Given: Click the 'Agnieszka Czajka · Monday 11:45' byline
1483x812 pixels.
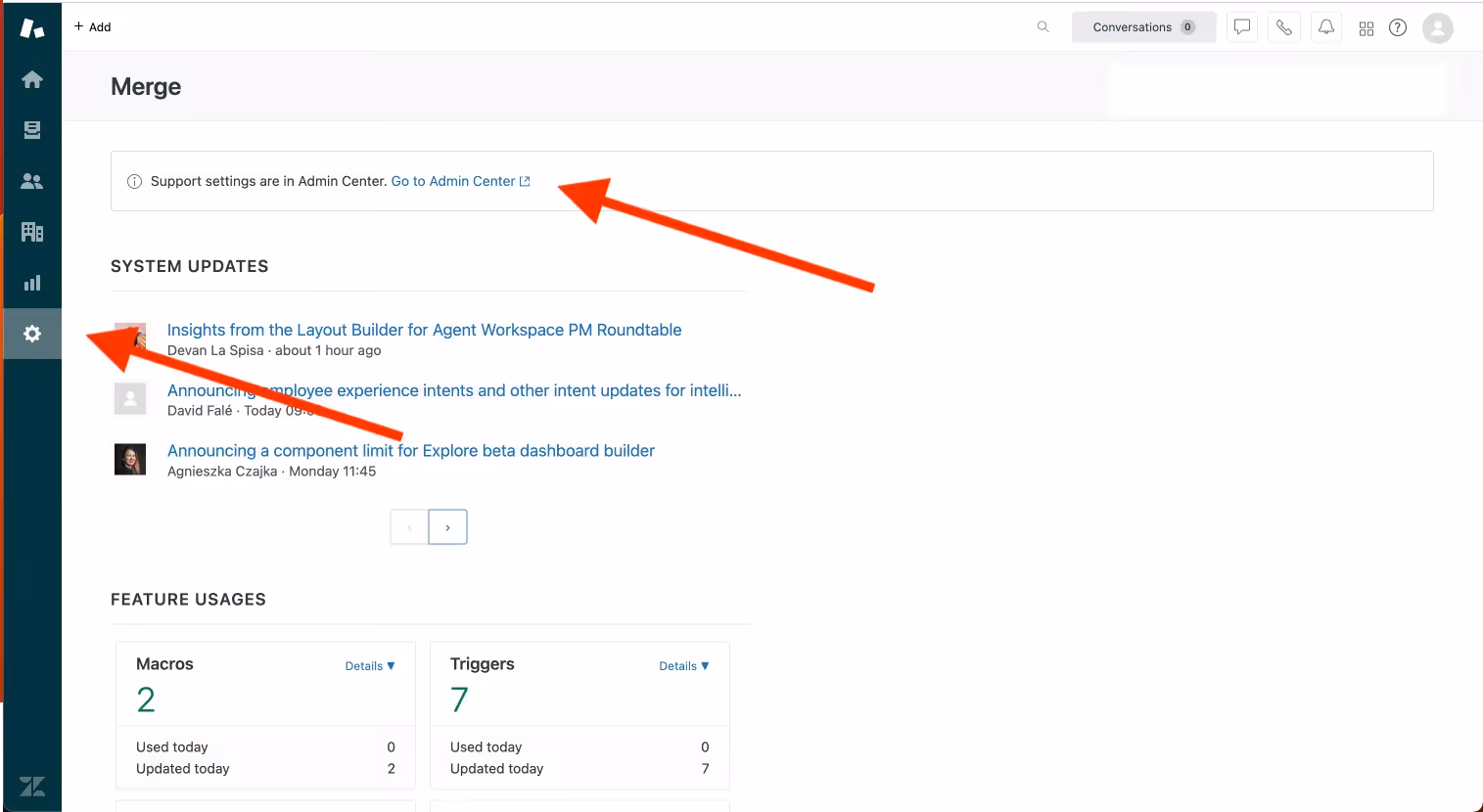Looking at the screenshot, I should point(271,472).
